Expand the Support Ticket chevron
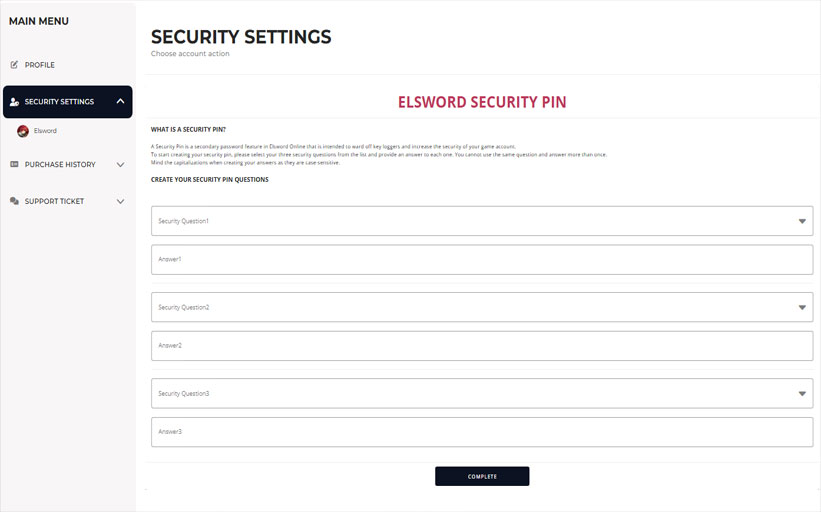 click(x=120, y=201)
